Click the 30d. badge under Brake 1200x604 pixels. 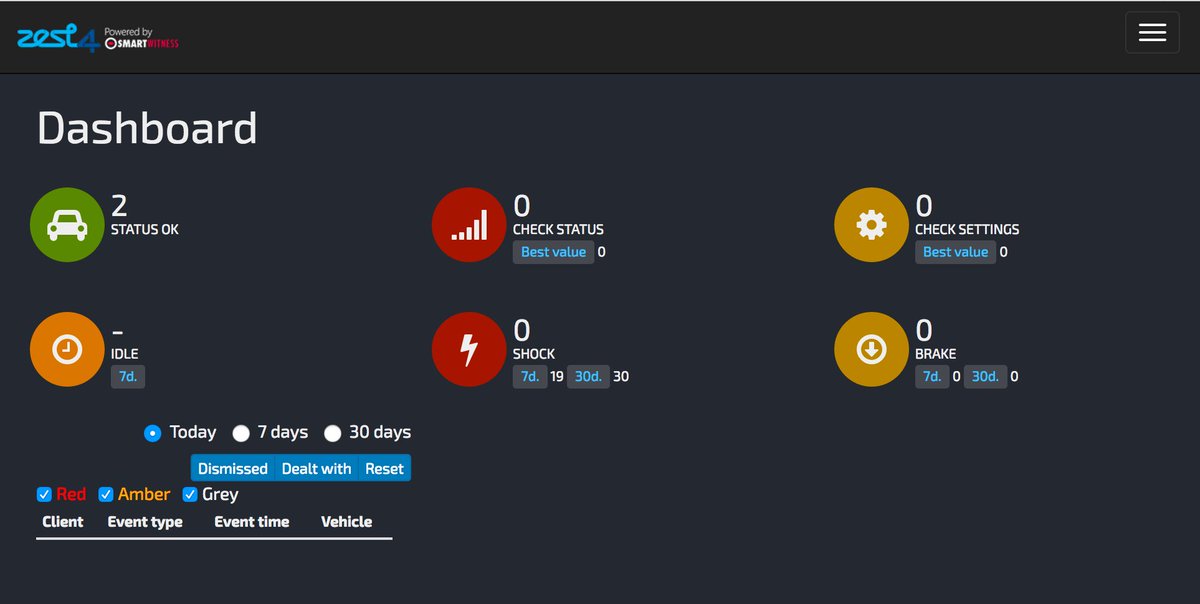[986, 377]
